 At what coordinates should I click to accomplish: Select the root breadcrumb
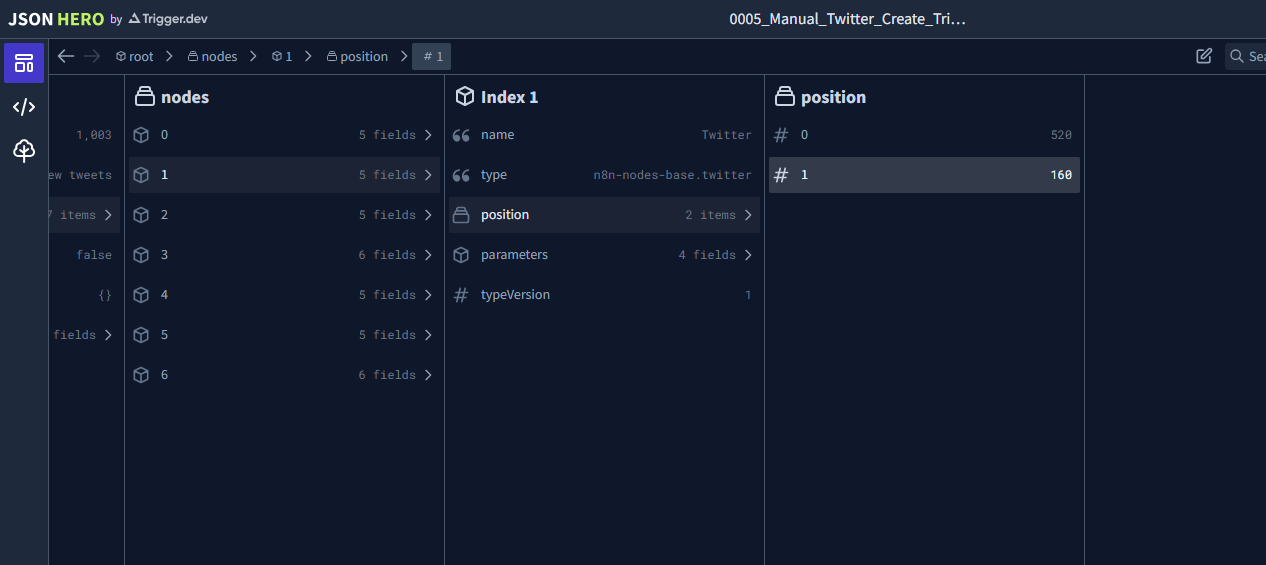click(134, 57)
